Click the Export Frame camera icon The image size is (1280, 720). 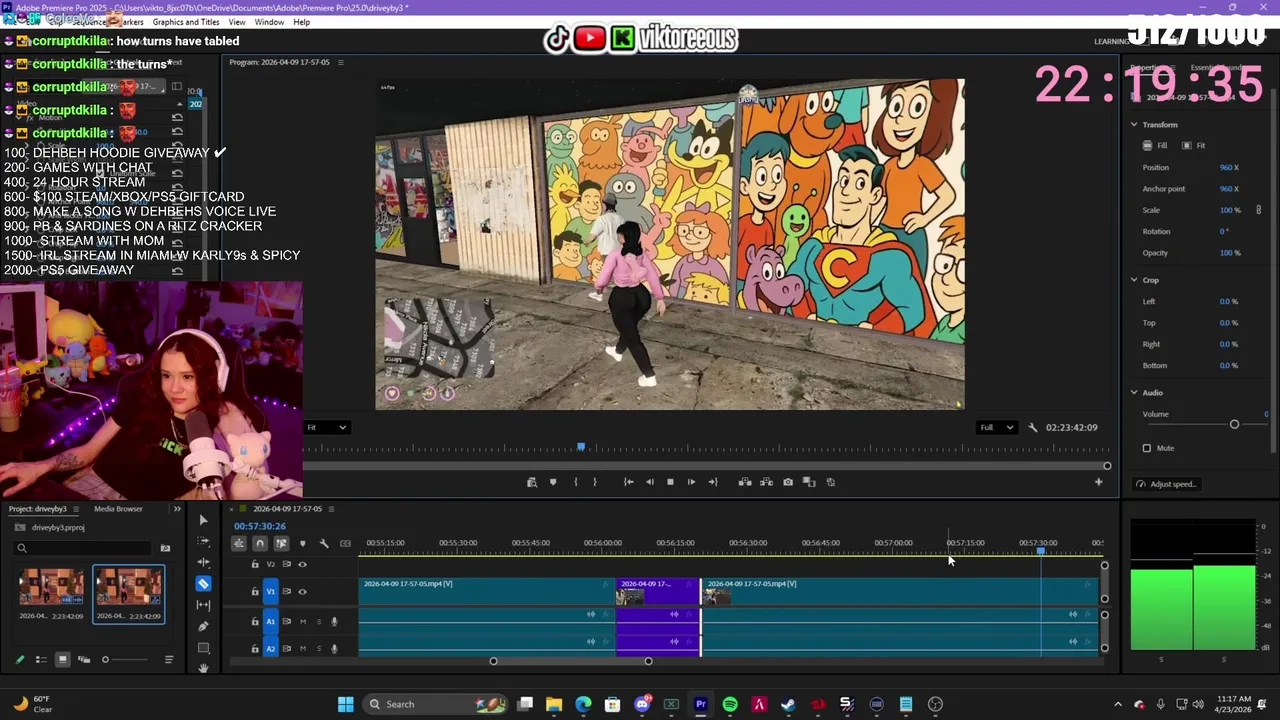pos(788,482)
